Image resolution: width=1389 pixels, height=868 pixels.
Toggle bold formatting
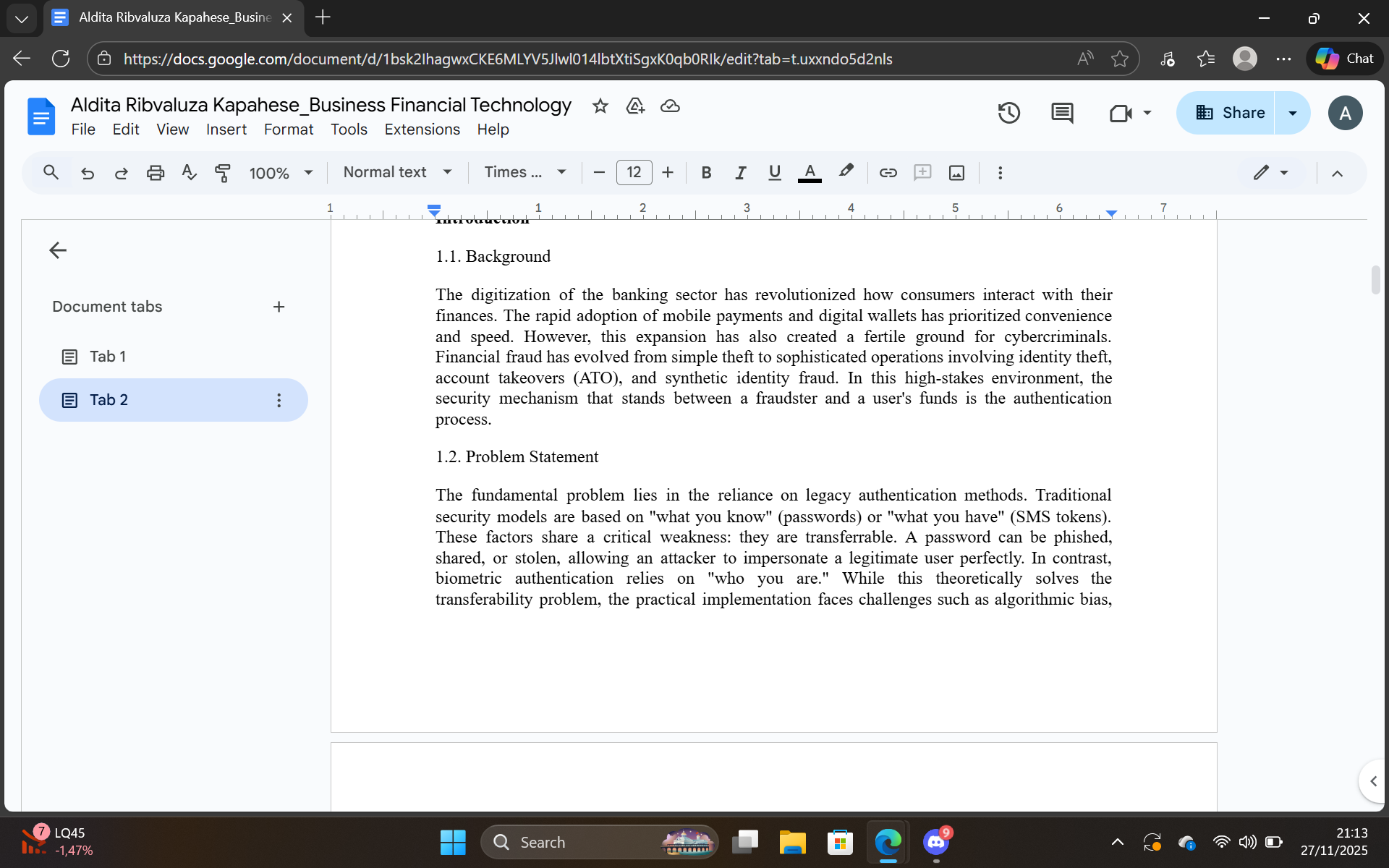click(x=706, y=173)
